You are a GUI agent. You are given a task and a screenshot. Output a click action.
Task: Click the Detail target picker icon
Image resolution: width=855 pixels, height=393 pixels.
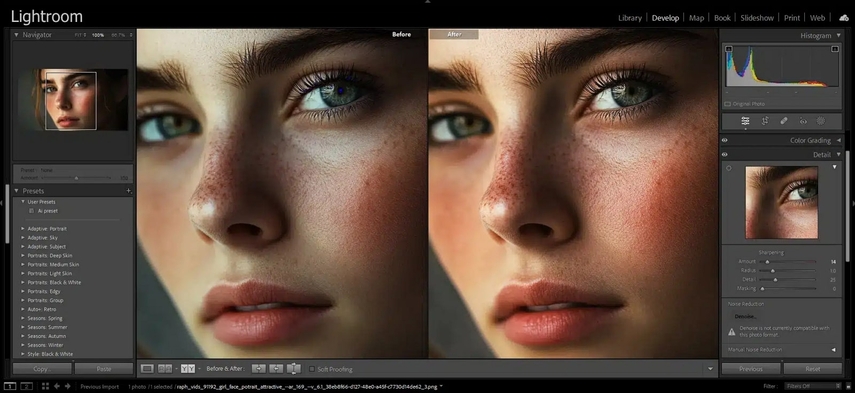pos(729,168)
